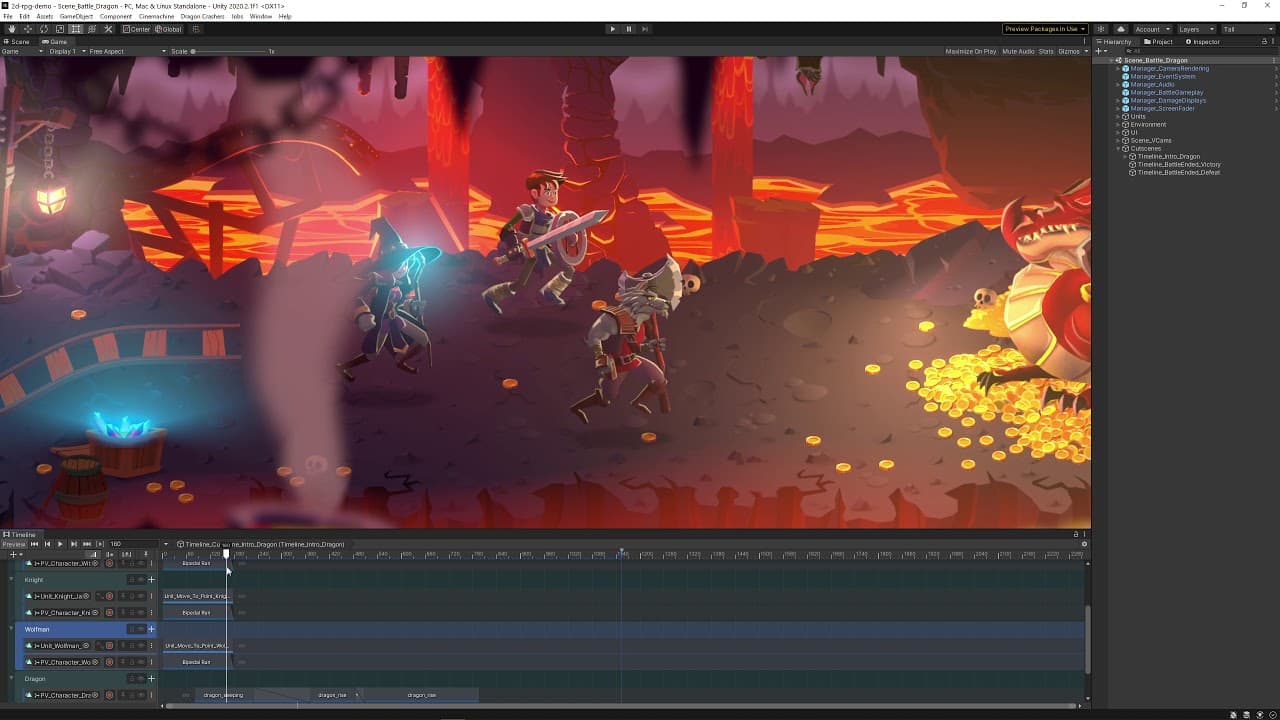Click the editor Step button

tap(645, 29)
